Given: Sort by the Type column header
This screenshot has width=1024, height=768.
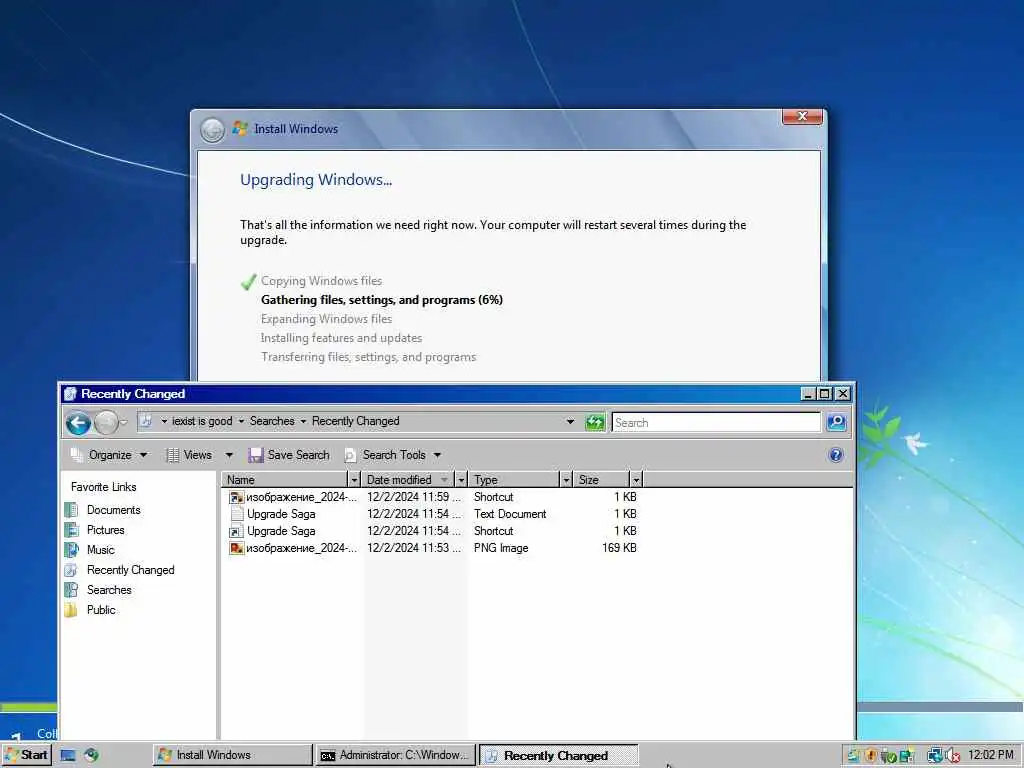Looking at the screenshot, I should coord(514,480).
